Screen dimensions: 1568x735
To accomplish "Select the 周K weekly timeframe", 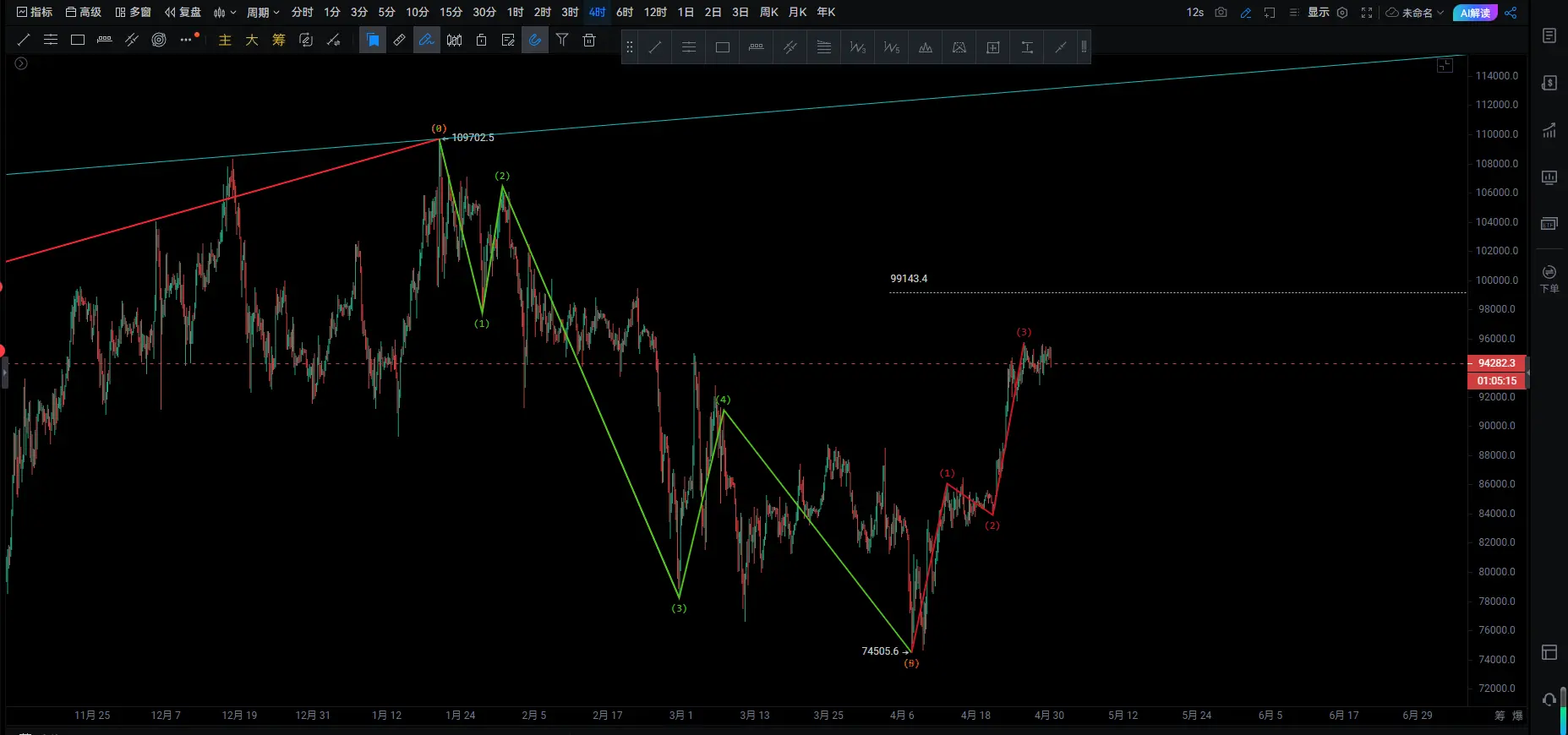I will point(768,12).
